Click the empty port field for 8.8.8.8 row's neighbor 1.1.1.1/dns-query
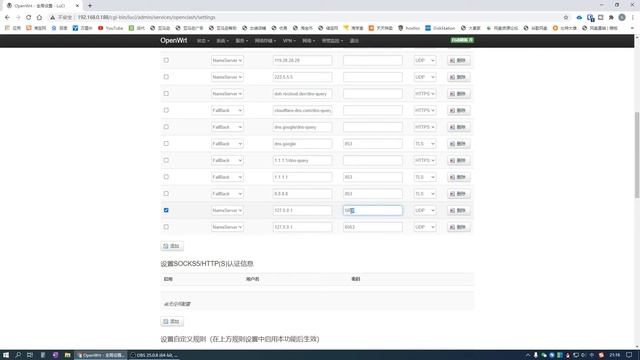 tap(373, 160)
